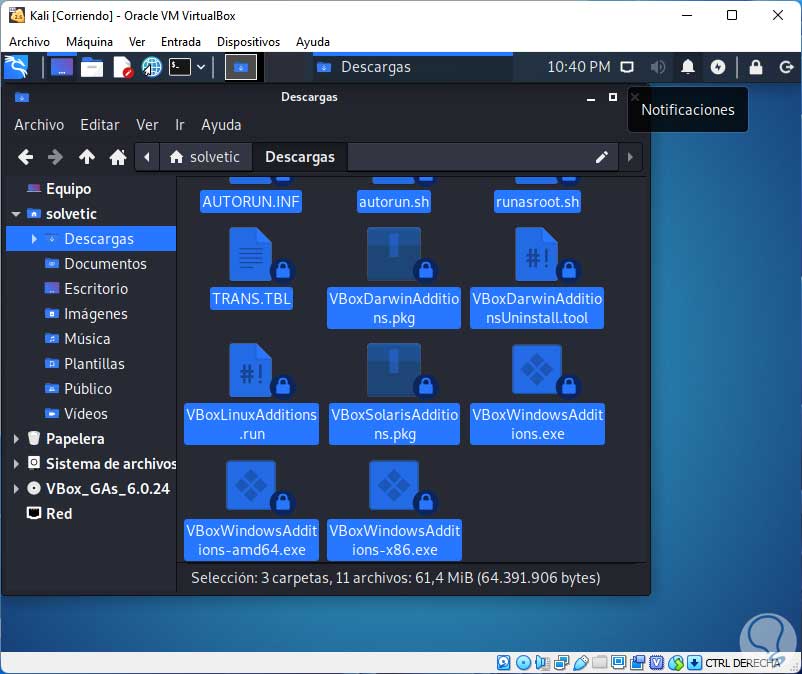Viewport: 802px width, 674px height.
Task: Open the text editor launcher in panel
Action: [x=123, y=67]
